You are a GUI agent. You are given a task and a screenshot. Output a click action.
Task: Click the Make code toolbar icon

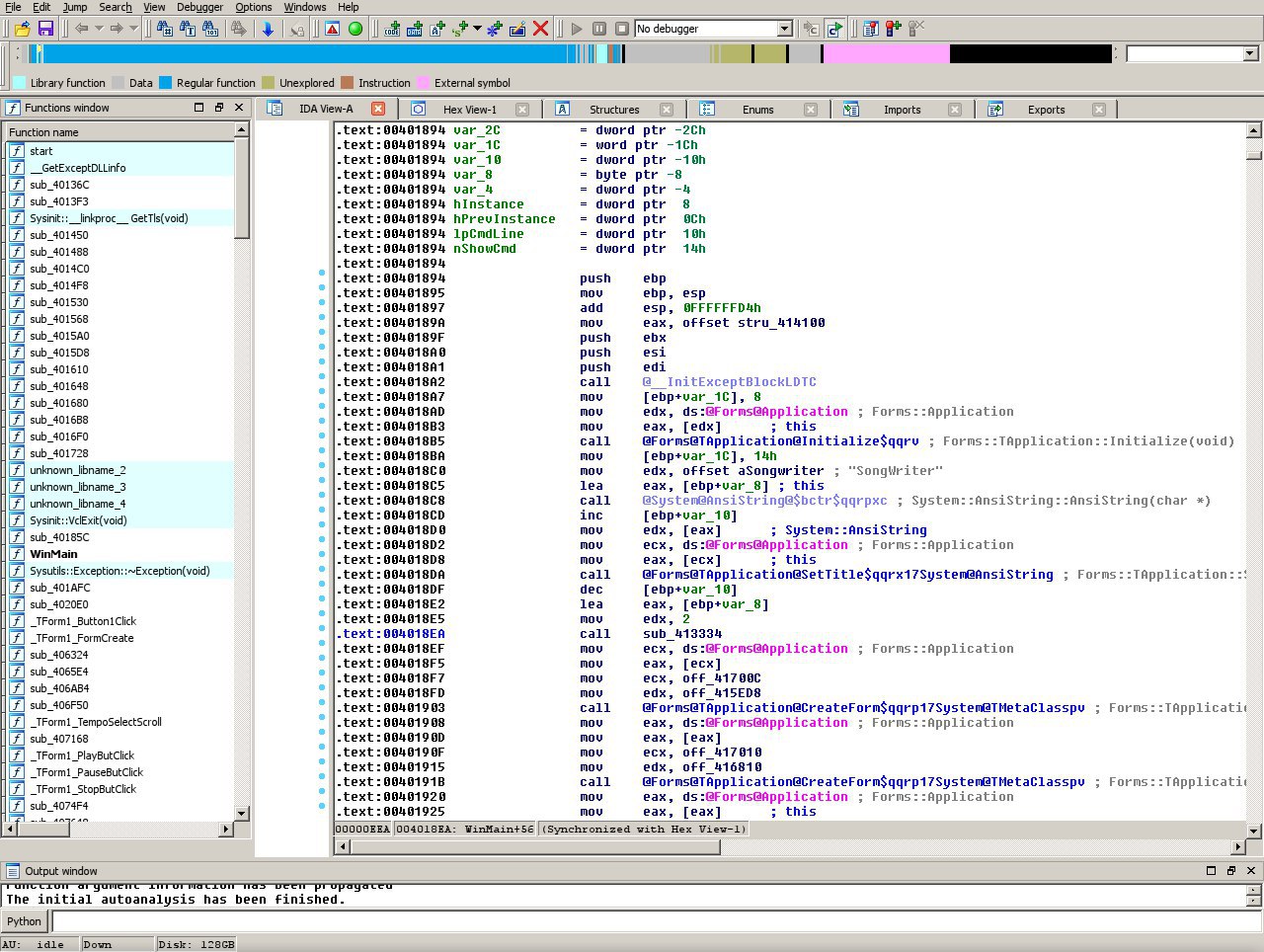[392, 29]
